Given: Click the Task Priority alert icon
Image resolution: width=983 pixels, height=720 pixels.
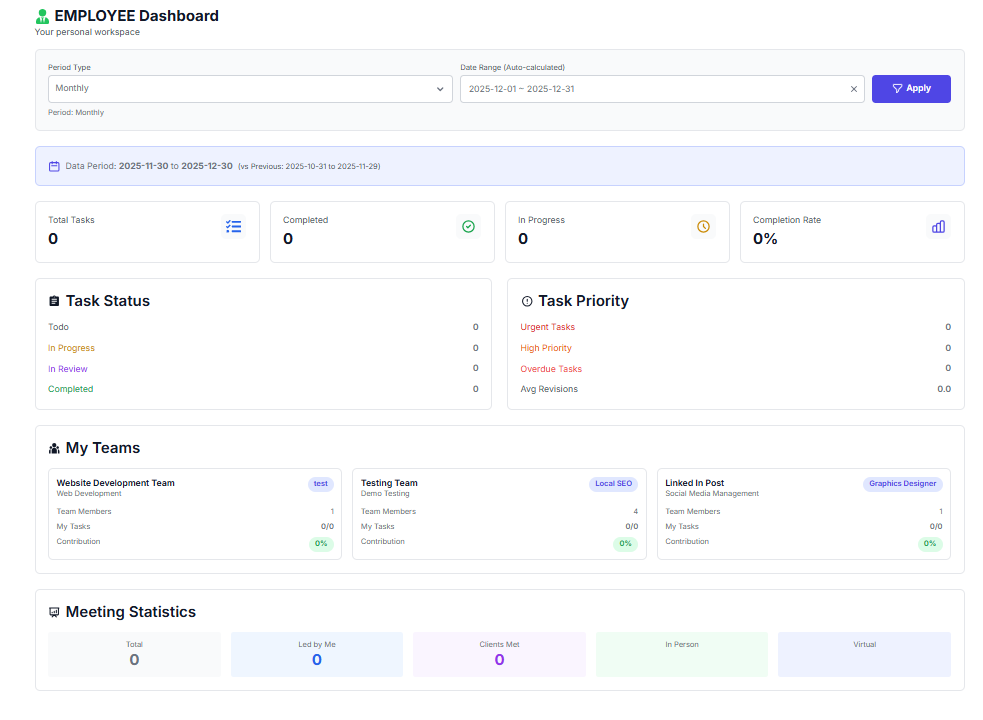Looking at the screenshot, I should pyautogui.click(x=527, y=301).
